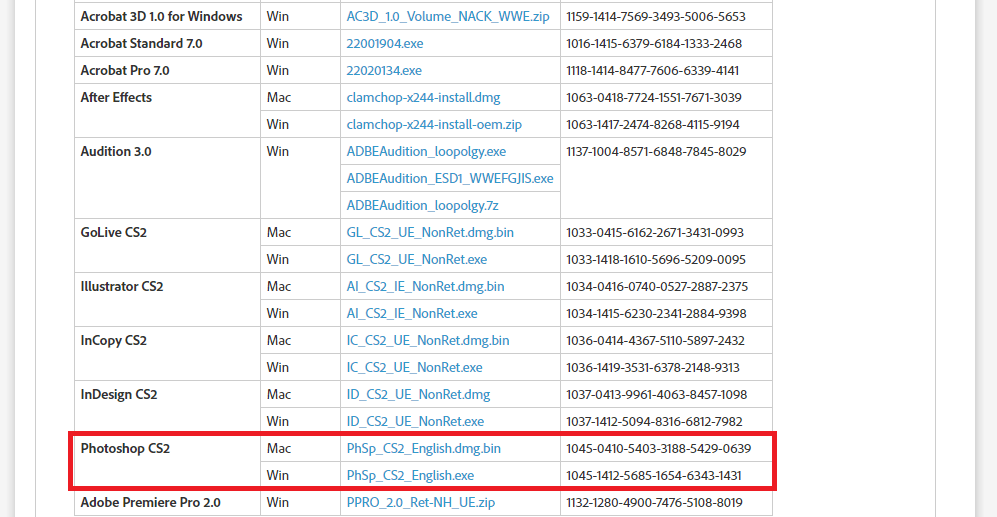This screenshot has width=997, height=517.
Task: Download IC_CS2_UE_NonRet.exe for Windows
Action: (x=414, y=368)
